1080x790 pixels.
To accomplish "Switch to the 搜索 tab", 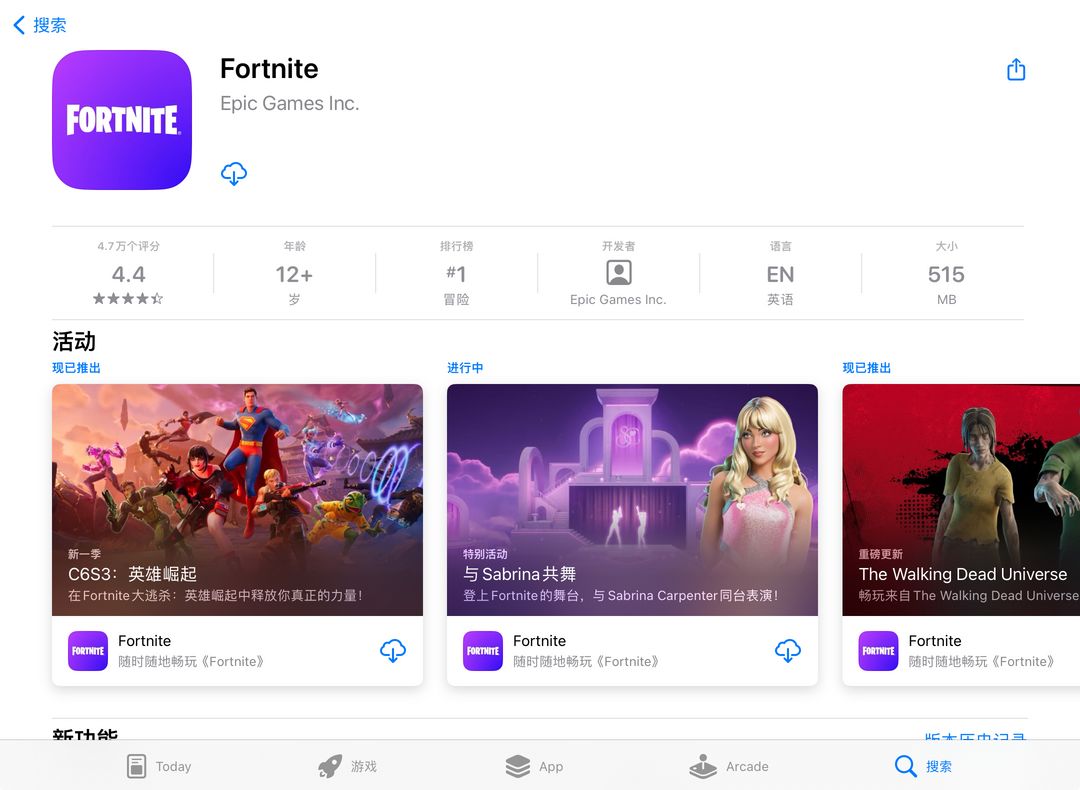I will pyautogui.click(x=923, y=766).
